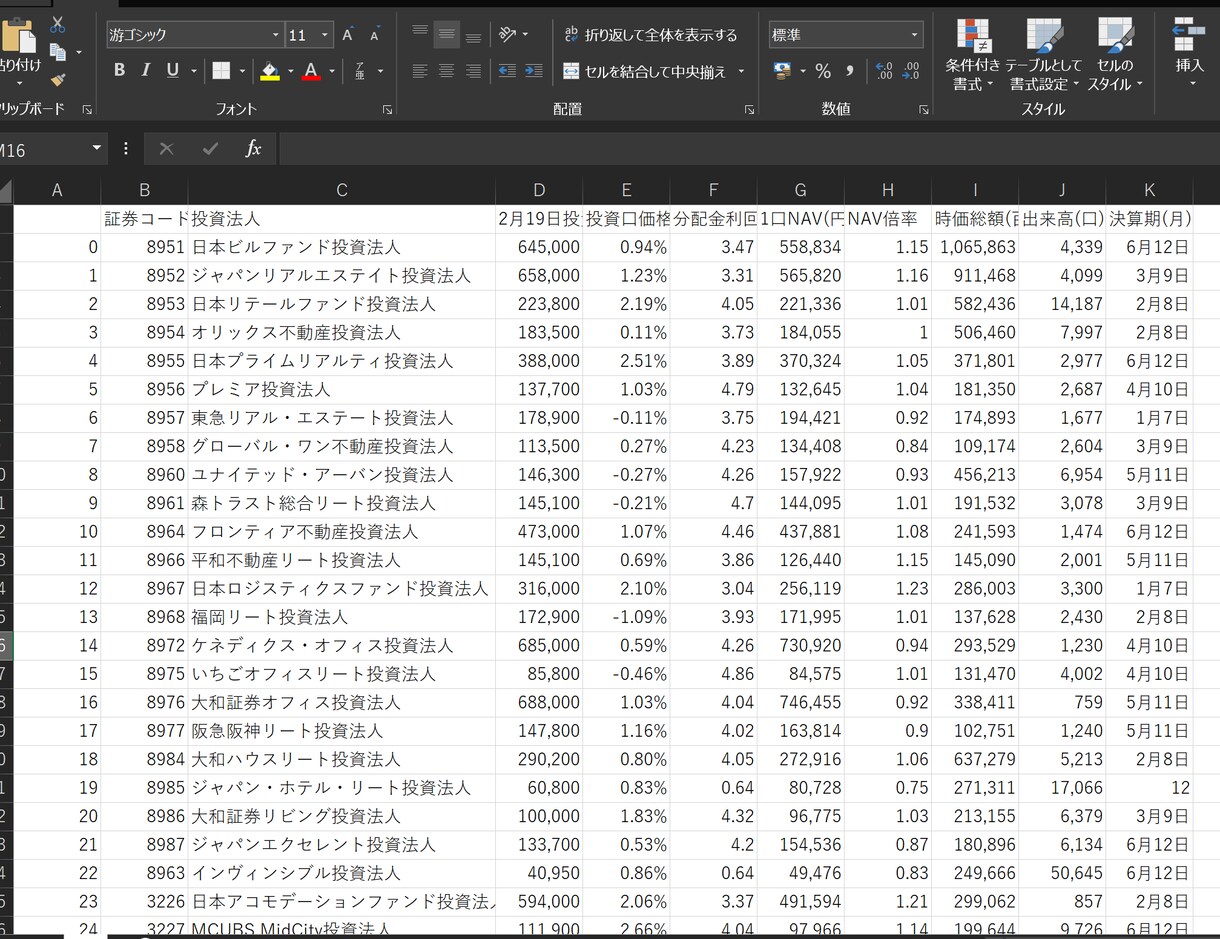Open the font size 11 dropdown
Viewport: 1220px width, 939px height.
[x=325, y=35]
